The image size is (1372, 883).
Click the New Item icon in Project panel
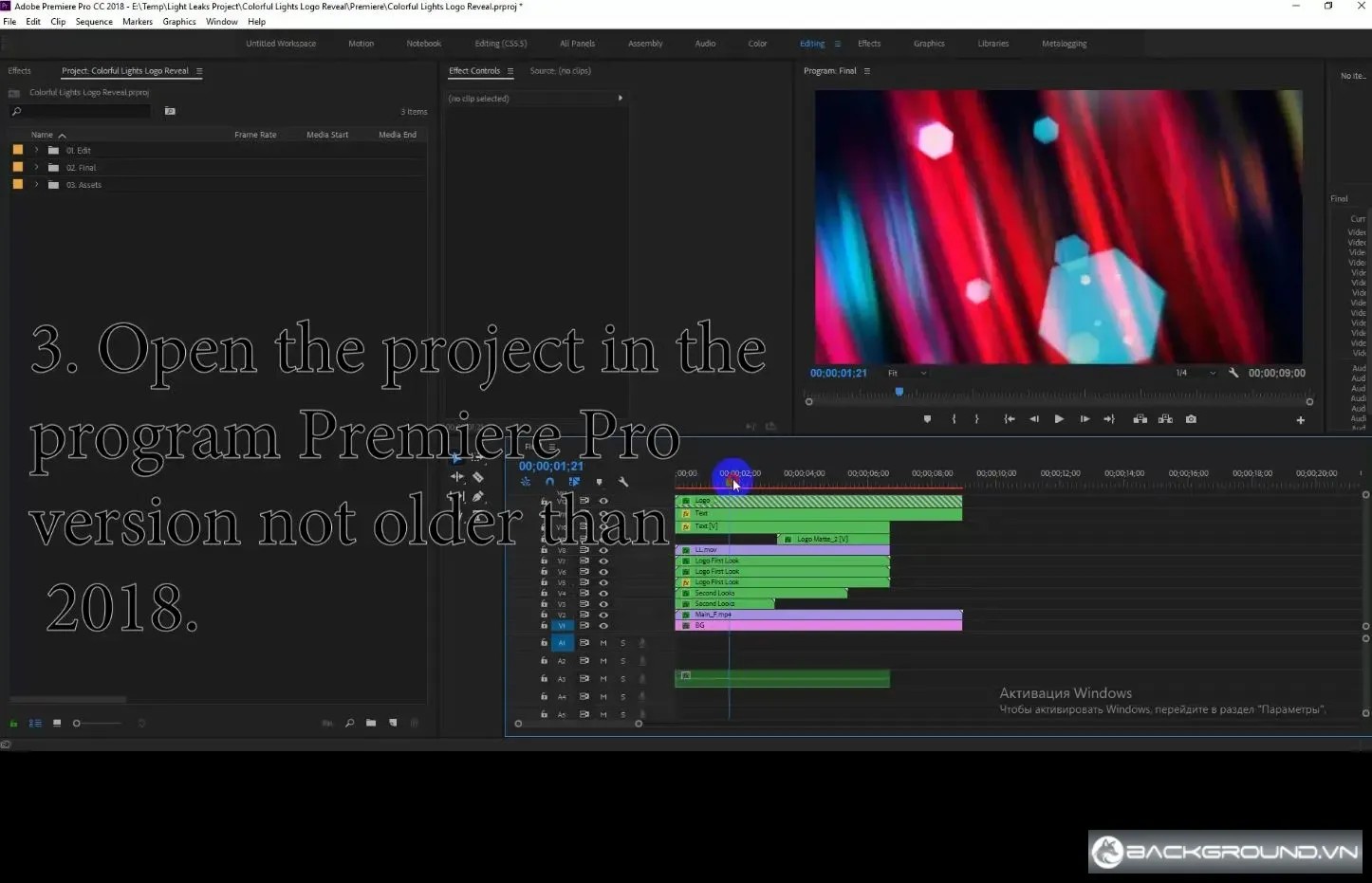[x=393, y=723]
